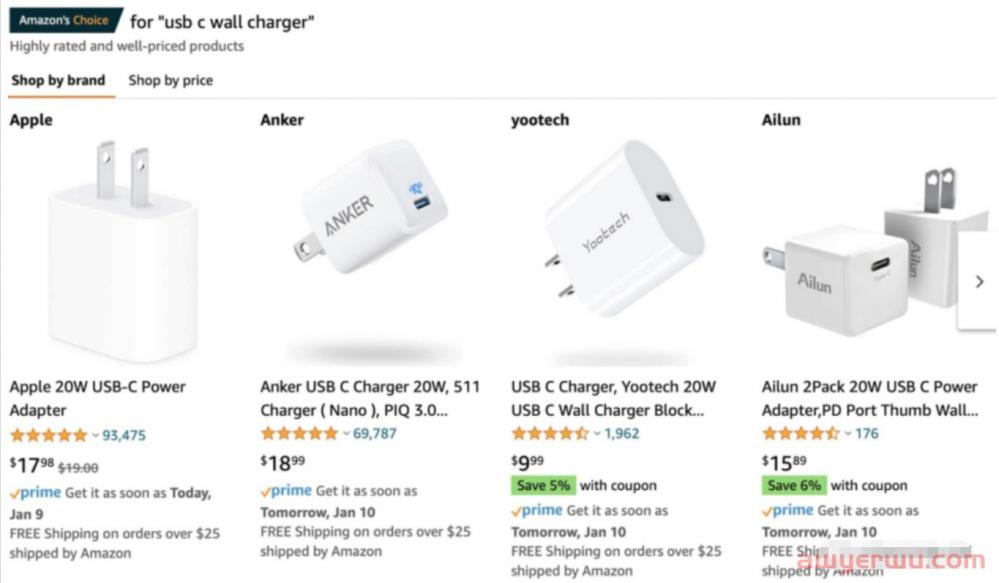Click the Save 5% coupon badge
Viewport: 999px width, 583px height.
tap(543, 486)
